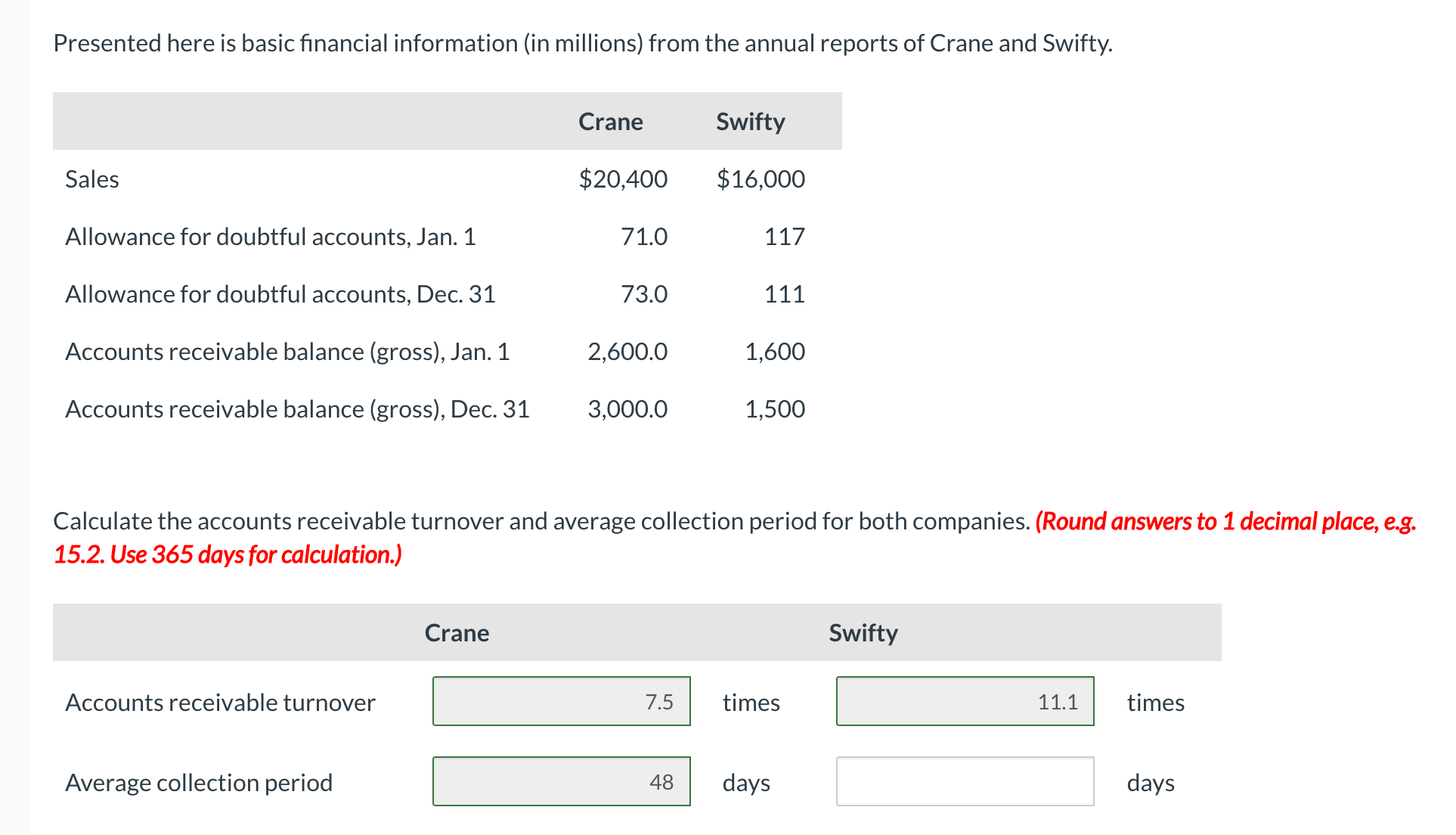
Task: Click the value 117 in the Swifty column
Action: tap(785, 236)
